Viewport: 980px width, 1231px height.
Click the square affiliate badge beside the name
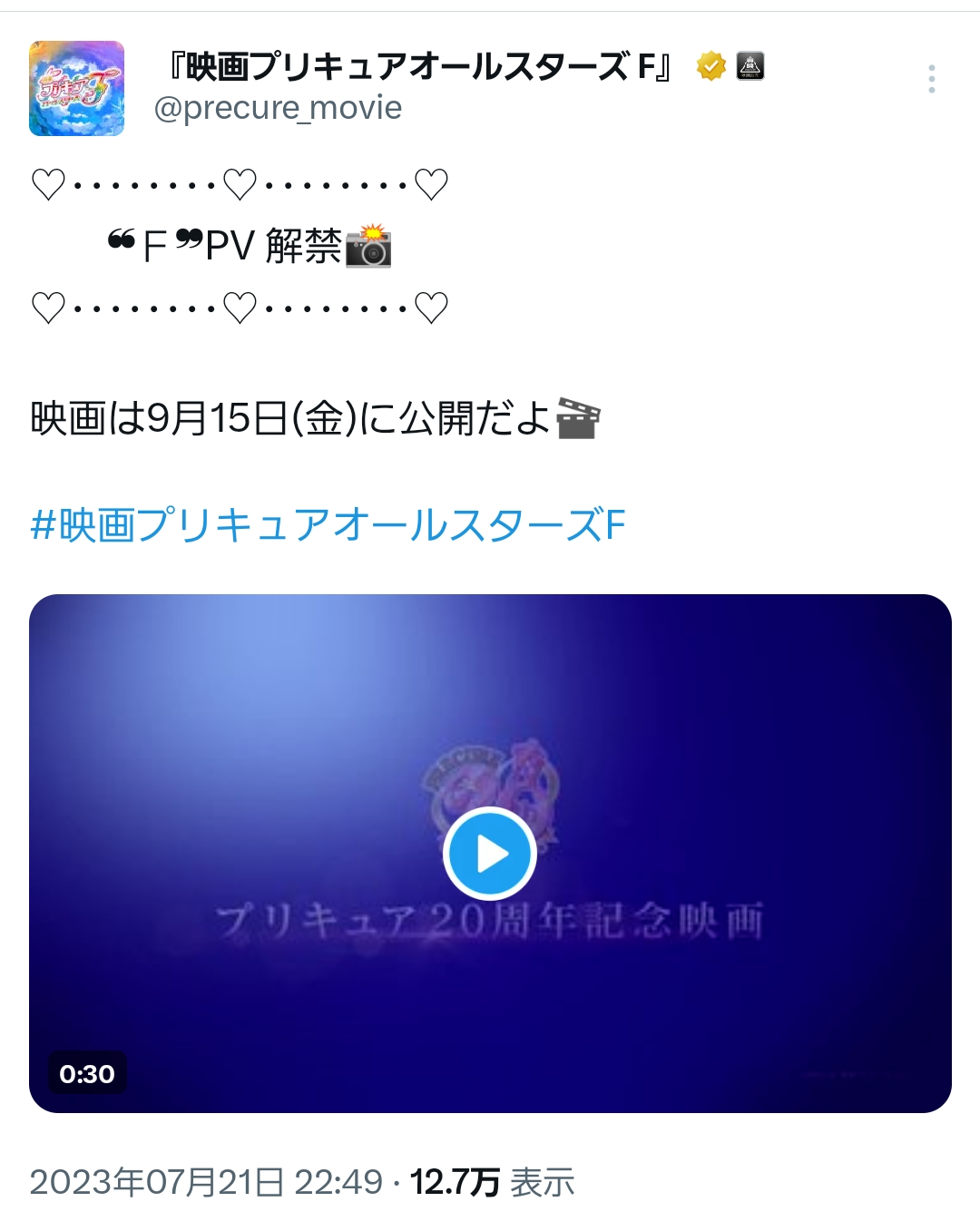coord(750,66)
